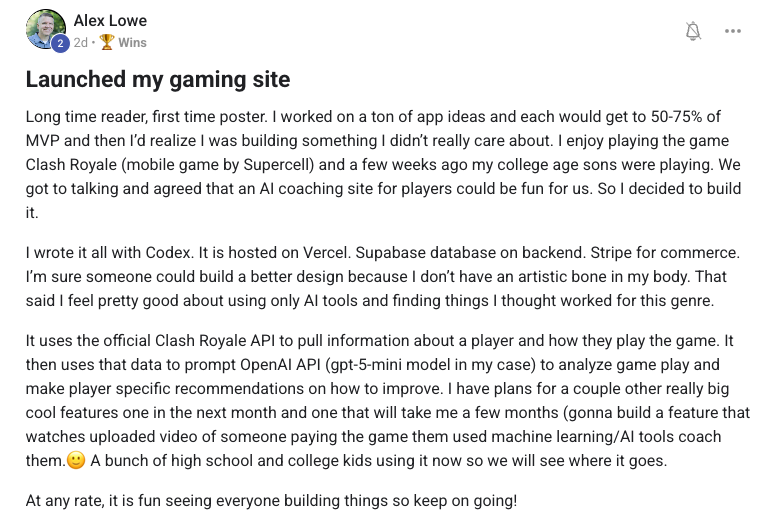
Task: Toggle the bell notification icon for this post
Action: click(693, 31)
